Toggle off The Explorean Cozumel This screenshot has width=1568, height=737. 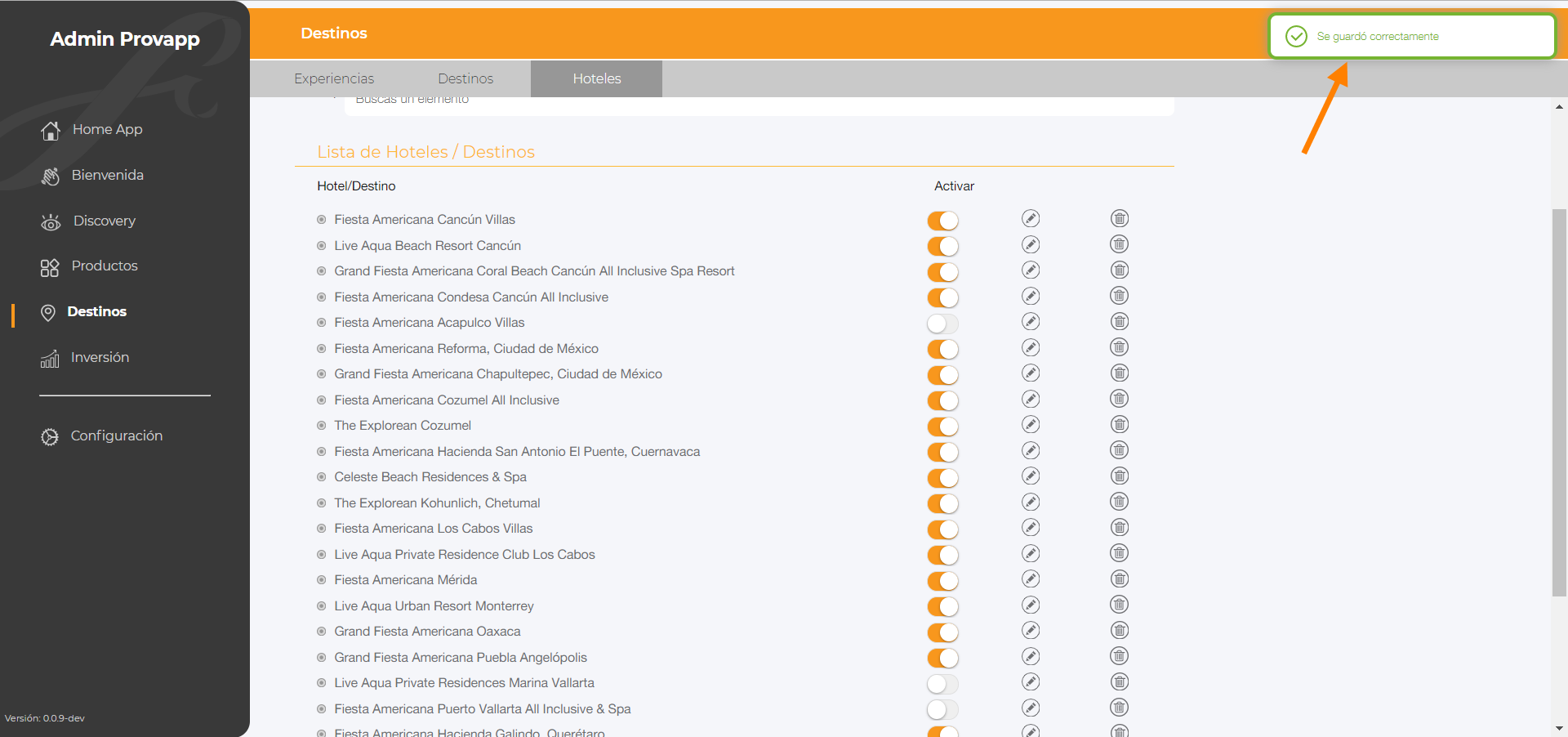click(942, 427)
